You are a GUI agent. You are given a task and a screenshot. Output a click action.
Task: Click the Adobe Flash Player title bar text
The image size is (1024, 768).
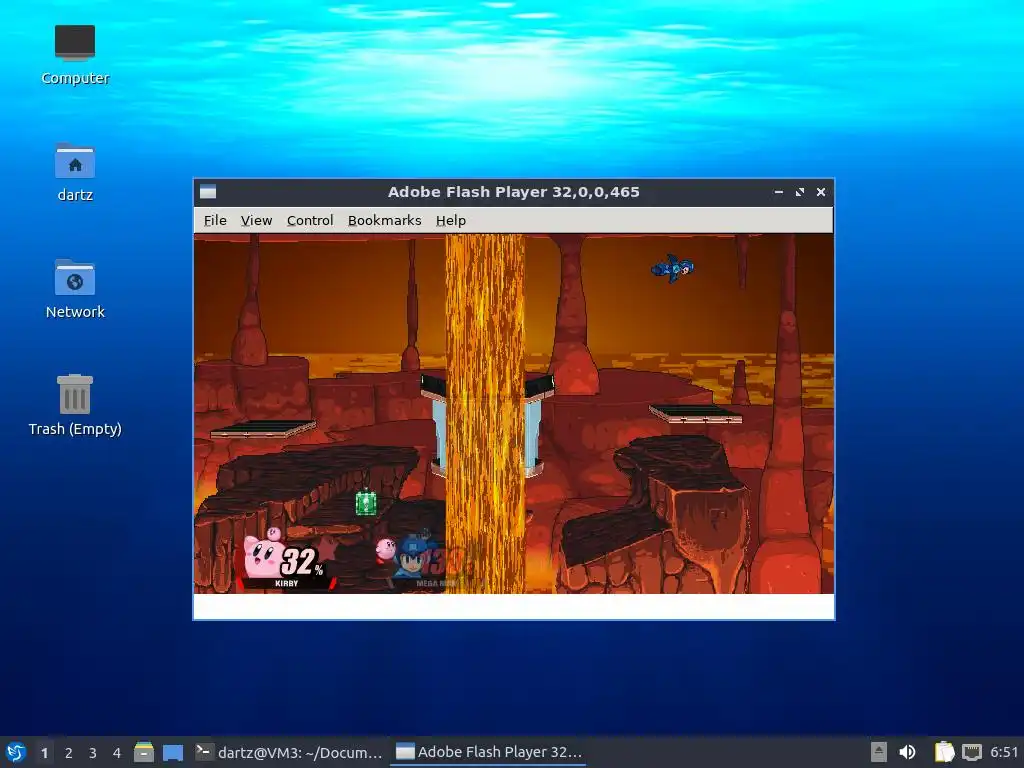513,192
